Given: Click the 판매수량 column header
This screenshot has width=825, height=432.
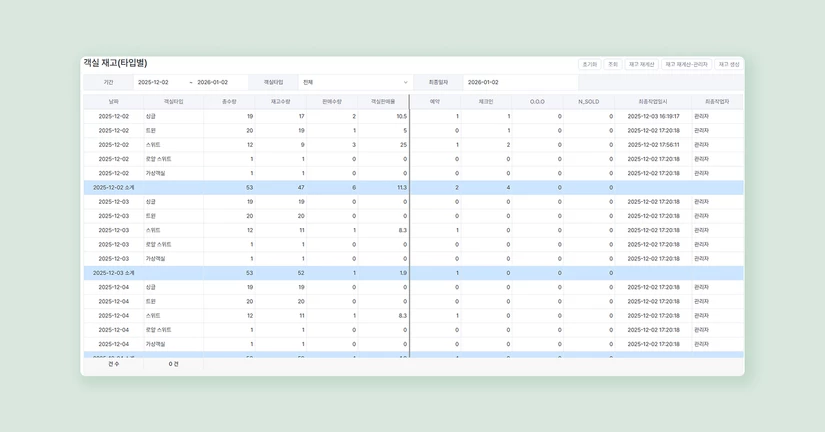Looking at the screenshot, I should point(332,101).
